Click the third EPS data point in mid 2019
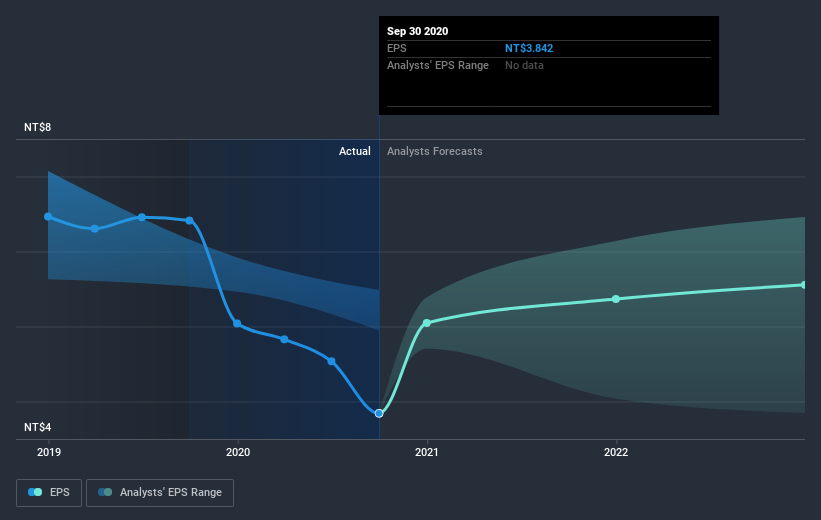The height and width of the screenshot is (520, 821). pos(141,217)
